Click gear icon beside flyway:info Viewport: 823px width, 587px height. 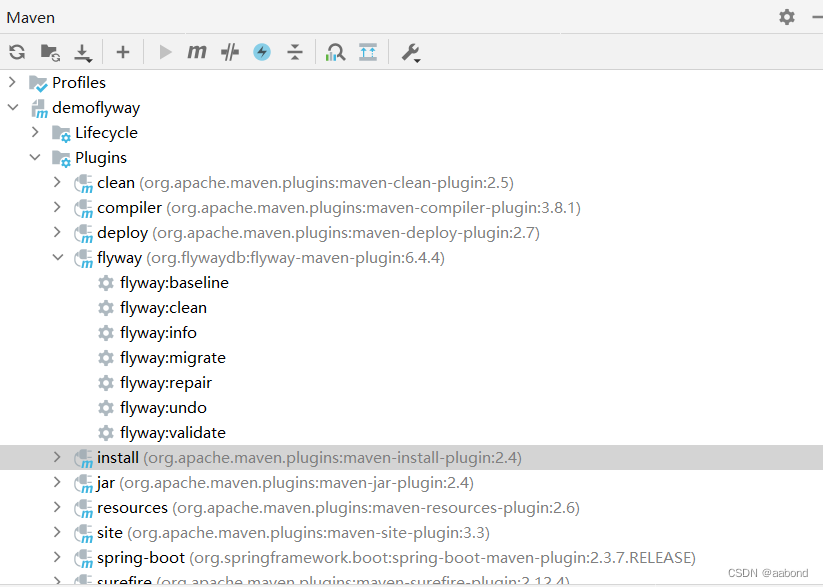tap(106, 333)
